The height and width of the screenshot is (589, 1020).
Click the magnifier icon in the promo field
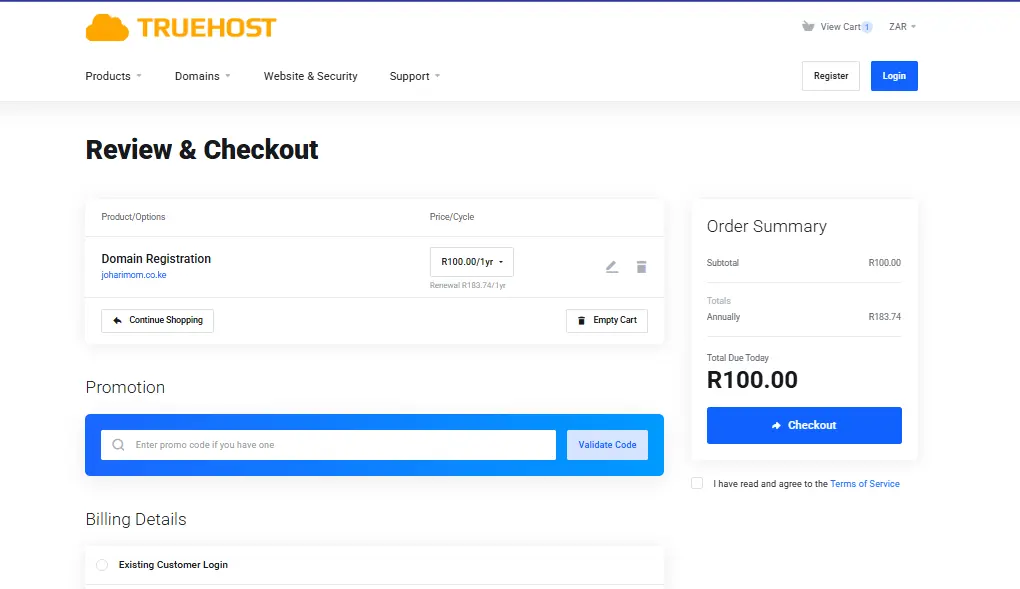[121, 444]
